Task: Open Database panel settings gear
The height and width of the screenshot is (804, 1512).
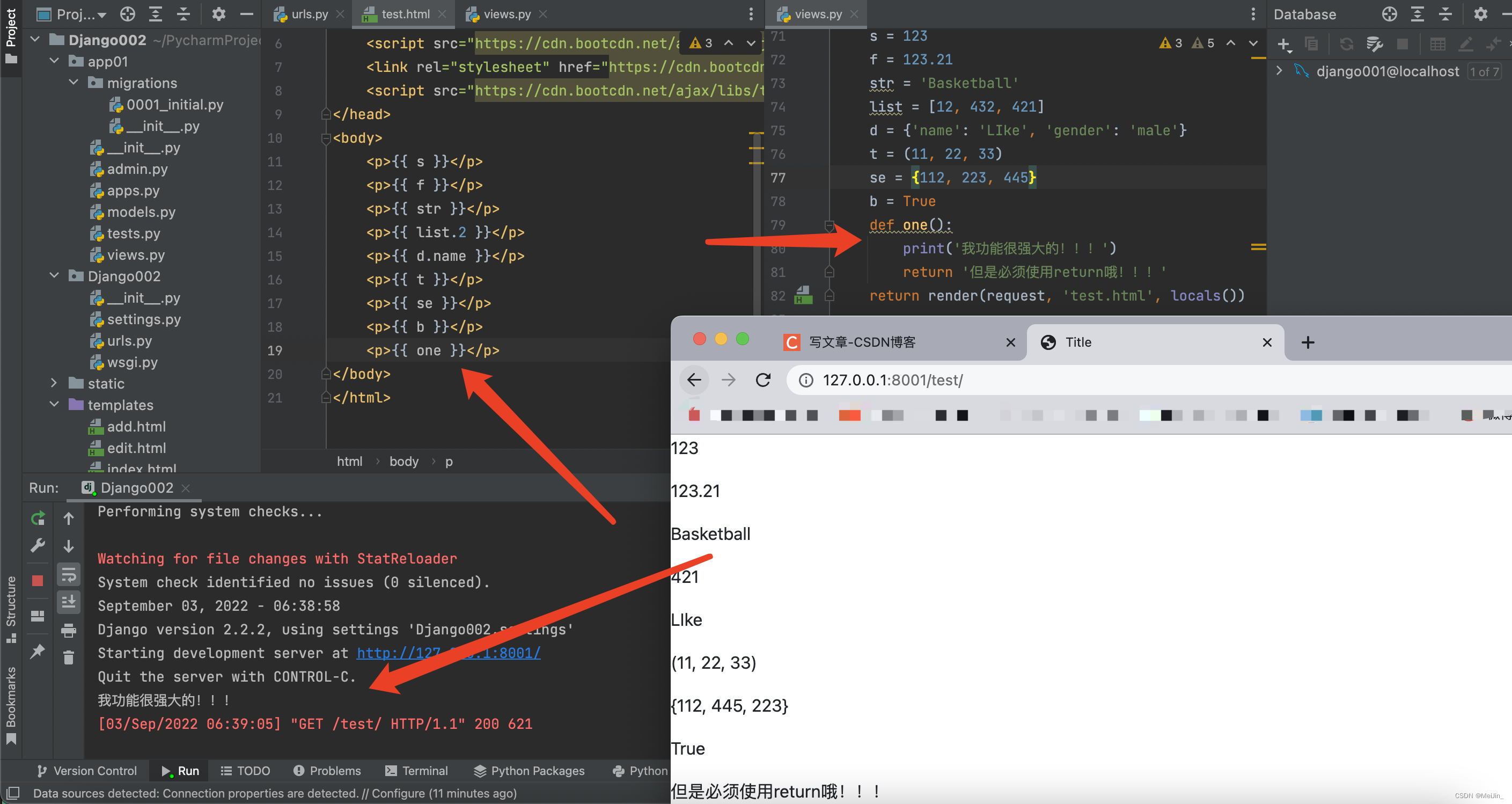Action: [x=1480, y=14]
